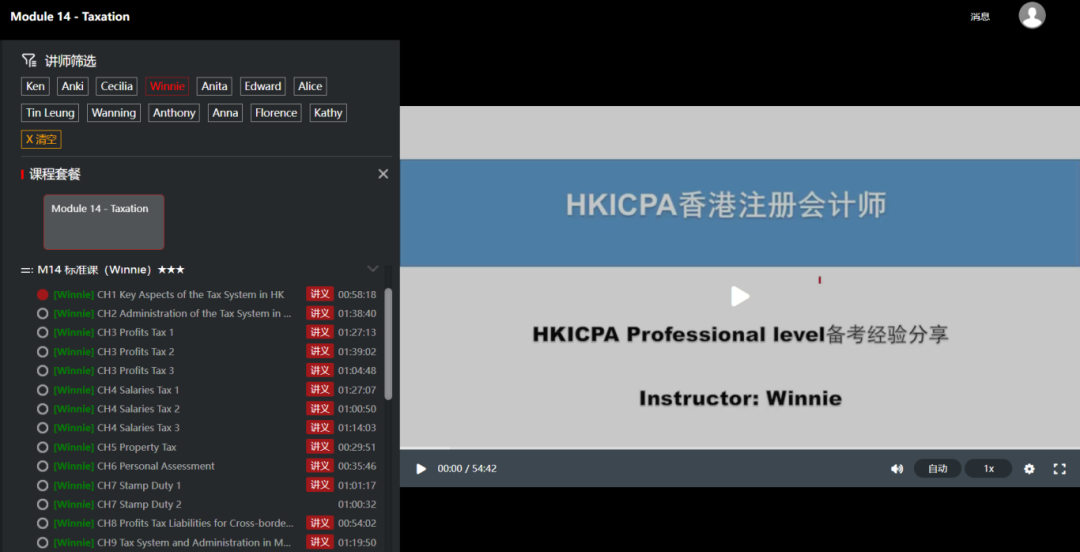Image resolution: width=1080 pixels, height=552 pixels.
Task: Filter by instructor Anthony
Action: click(174, 113)
